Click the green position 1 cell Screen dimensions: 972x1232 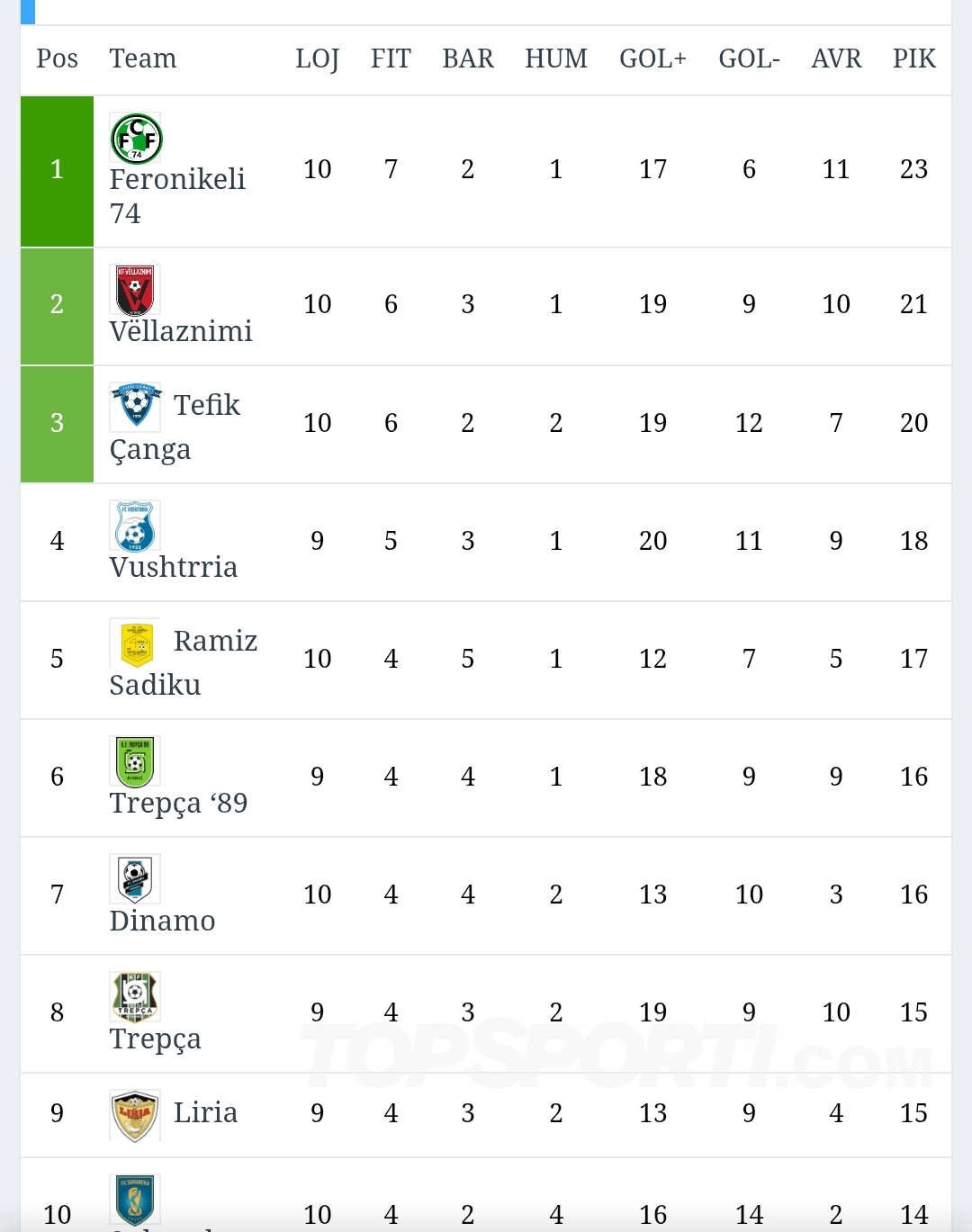point(57,170)
